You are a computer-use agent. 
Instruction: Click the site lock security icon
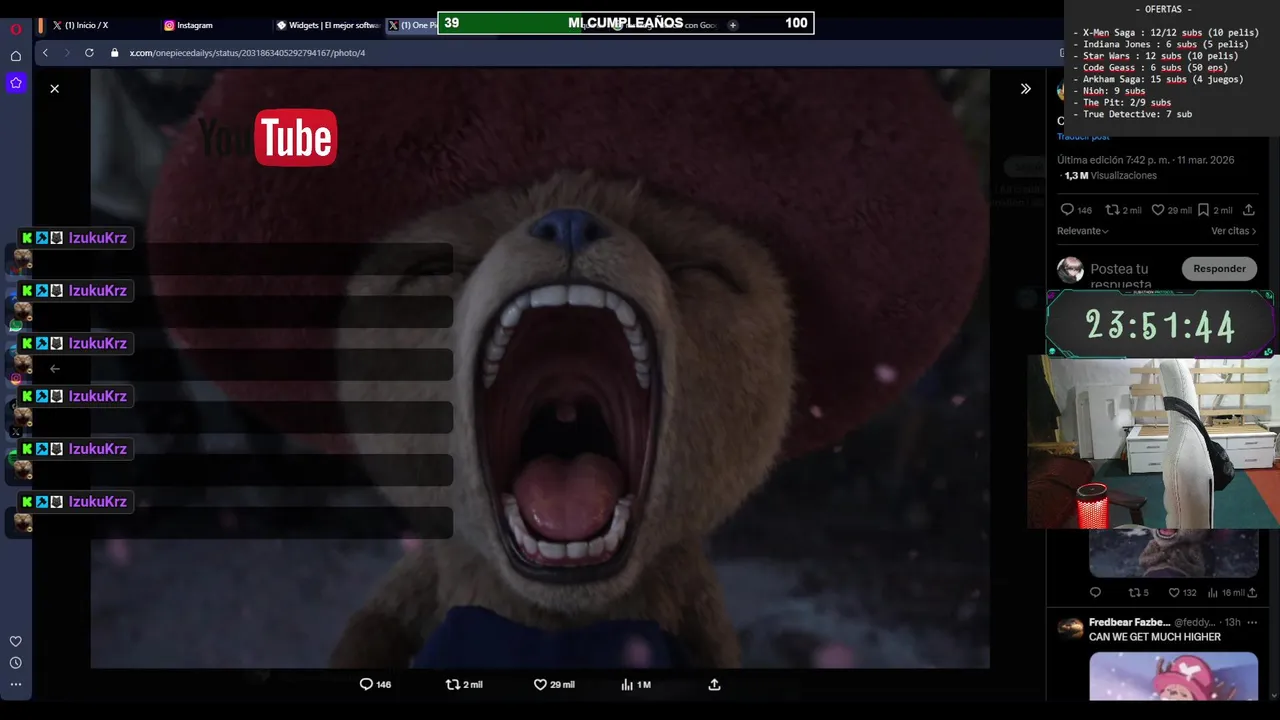[x=115, y=53]
